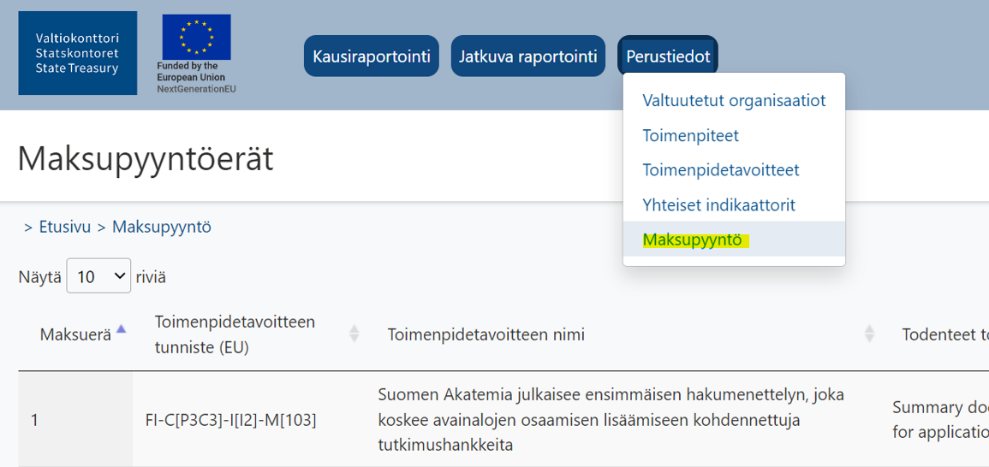Select Toimenpiteet from the menu
Image resolution: width=989 pixels, height=467 pixels.
tap(690, 135)
